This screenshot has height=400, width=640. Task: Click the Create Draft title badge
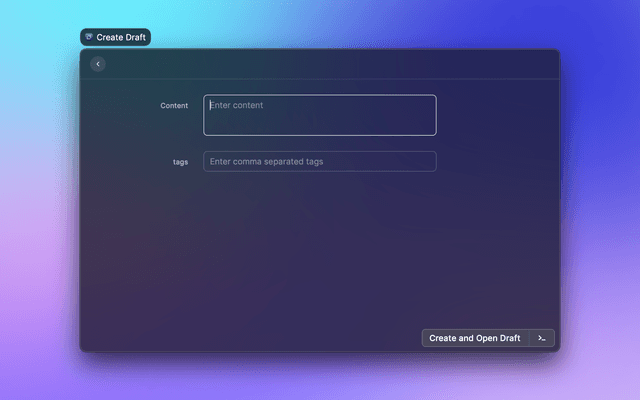pyautogui.click(x=116, y=37)
